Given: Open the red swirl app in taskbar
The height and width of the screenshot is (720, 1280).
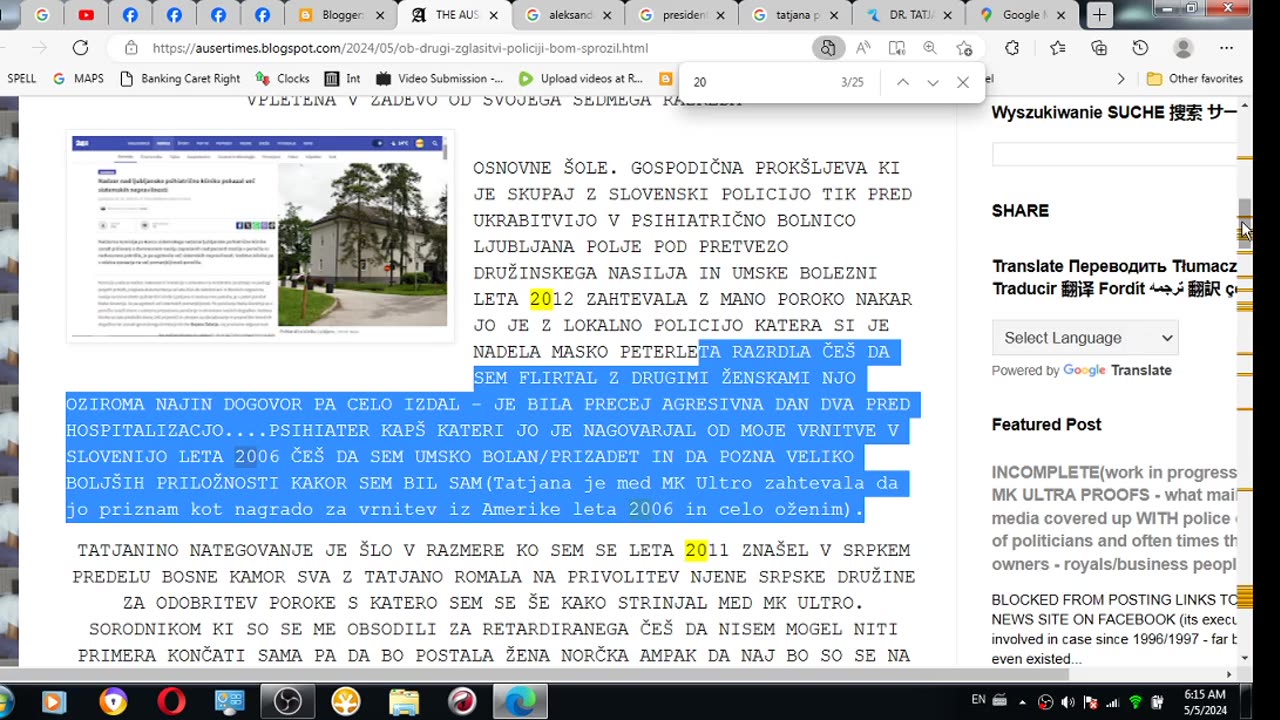Looking at the screenshot, I should click(462, 702).
